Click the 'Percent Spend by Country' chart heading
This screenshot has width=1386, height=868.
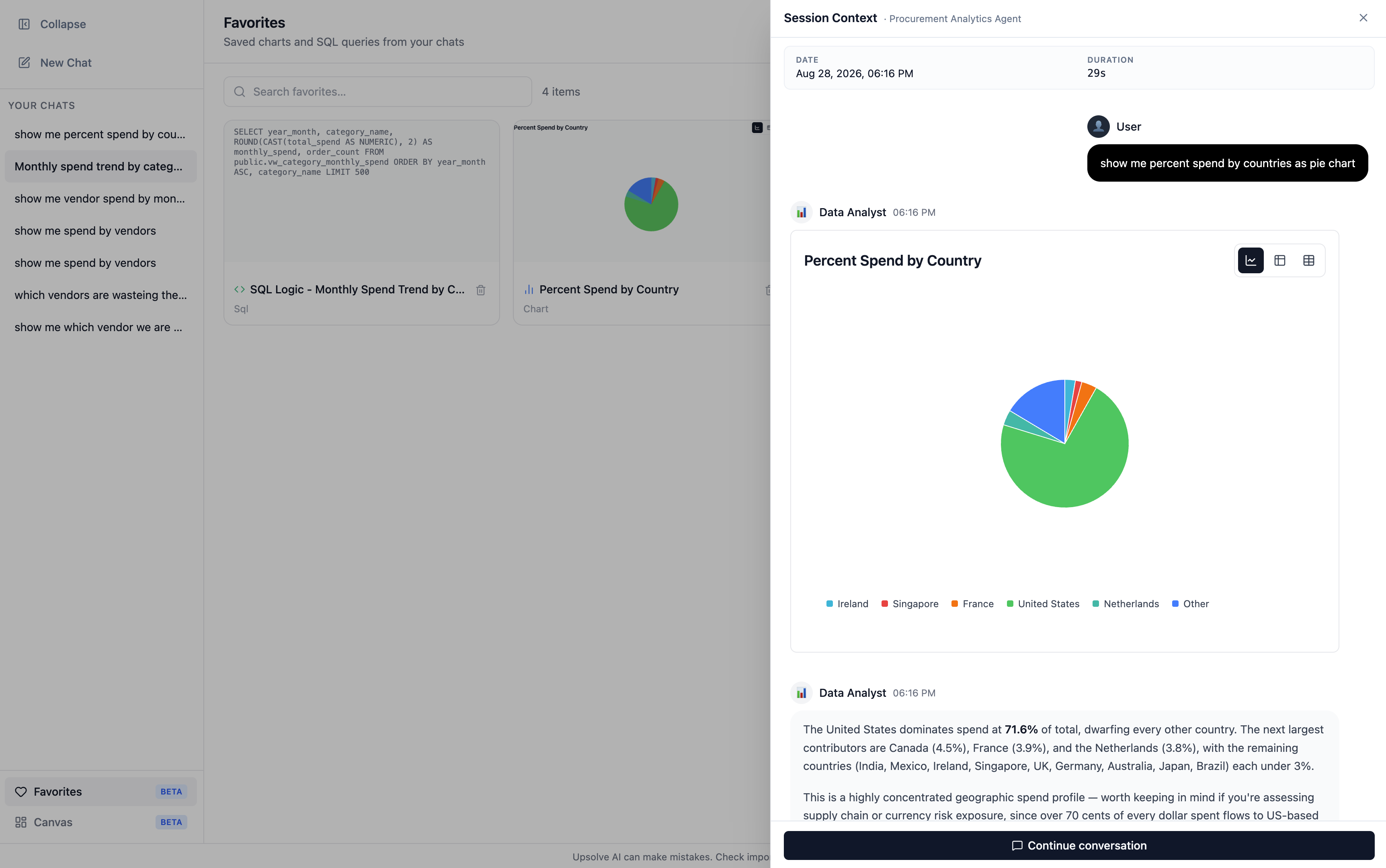tap(892, 261)
